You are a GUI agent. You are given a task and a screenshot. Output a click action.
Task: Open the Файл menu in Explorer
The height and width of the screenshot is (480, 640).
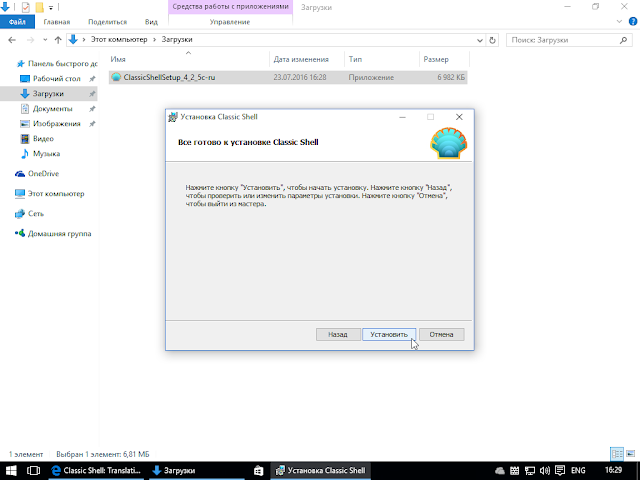click(x=17, y=22)
